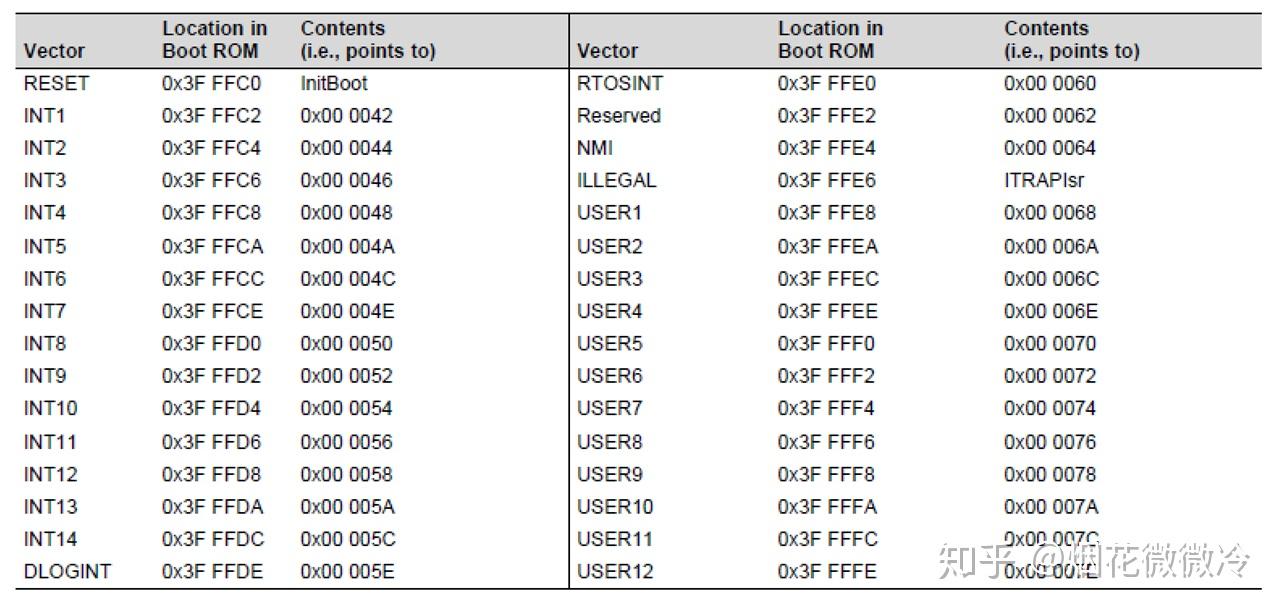Screen dimensions: 1283x612
Task: Select the Reserved vector entry
Action: 618,115
